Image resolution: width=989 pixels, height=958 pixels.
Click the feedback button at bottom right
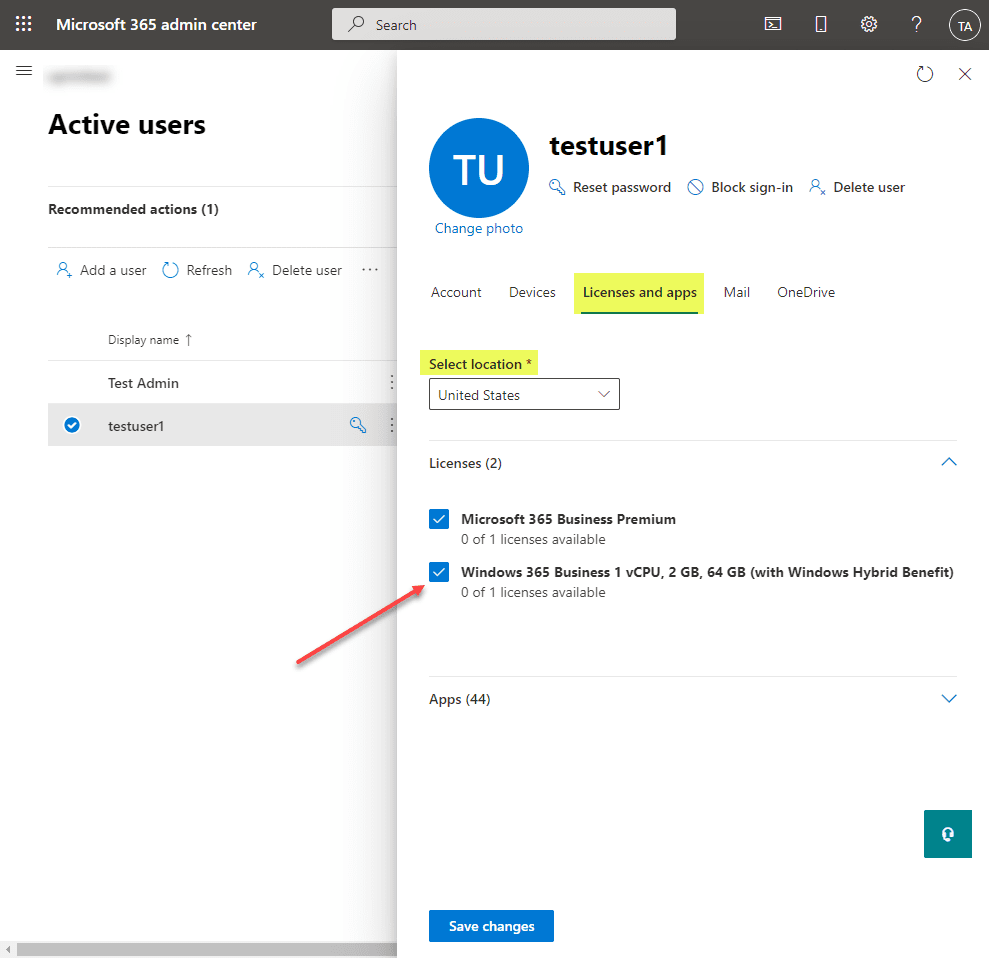click(x=947, y=833)
